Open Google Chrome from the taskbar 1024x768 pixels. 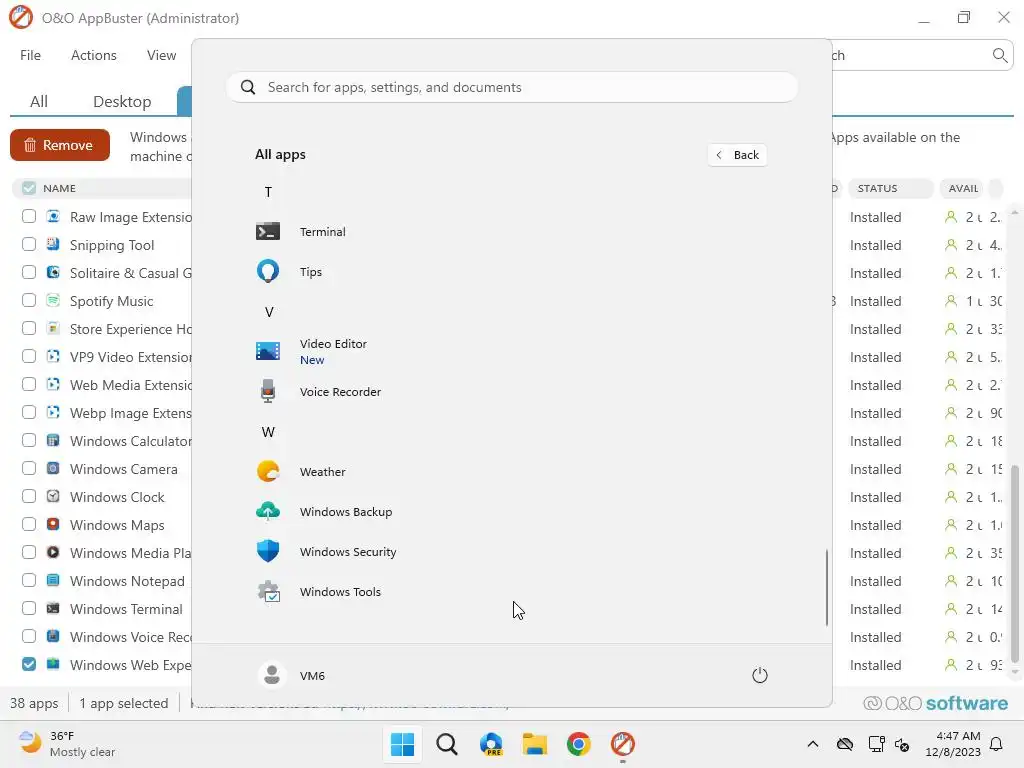579,744
